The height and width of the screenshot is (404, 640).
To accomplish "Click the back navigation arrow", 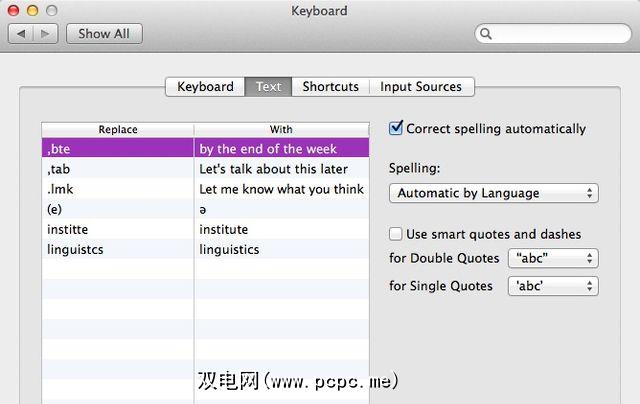I will (22, 33).
